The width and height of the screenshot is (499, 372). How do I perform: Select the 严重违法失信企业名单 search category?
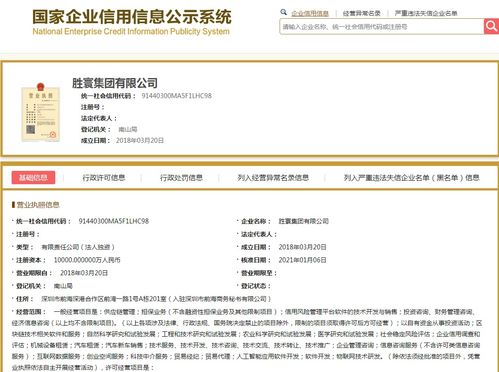point(426,13)
